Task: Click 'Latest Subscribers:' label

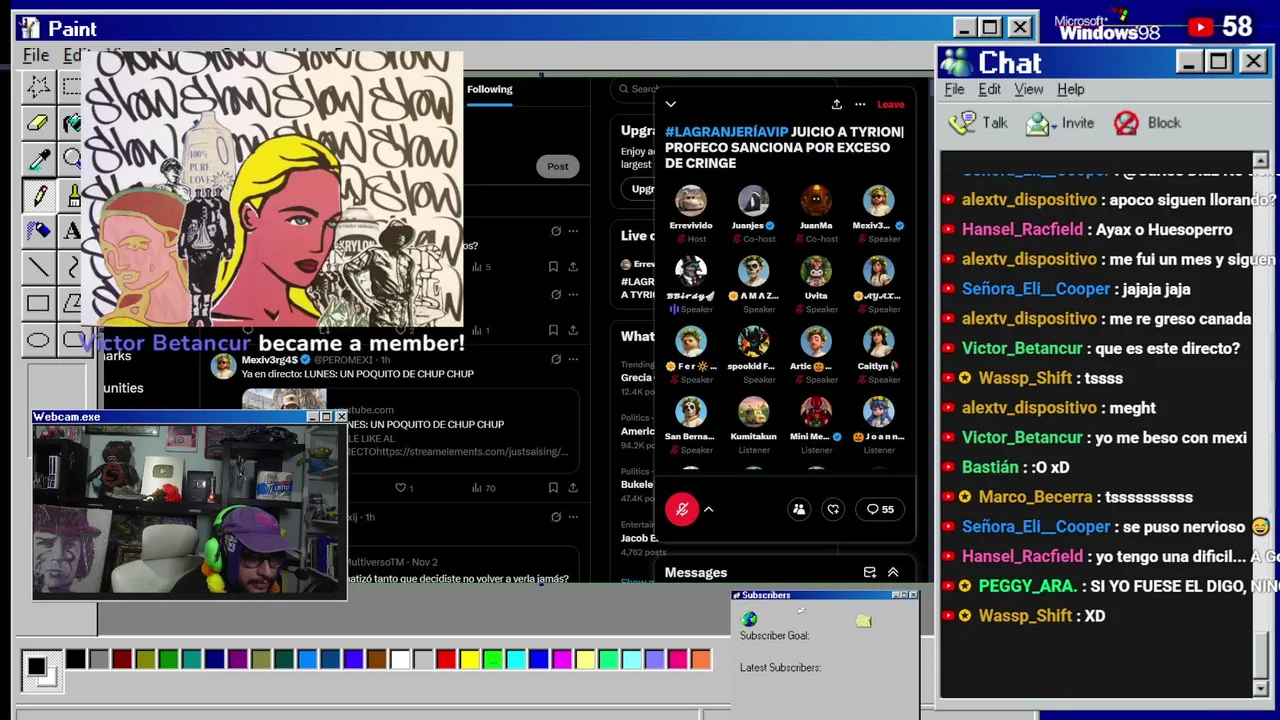Action: (x=780, y=667)
